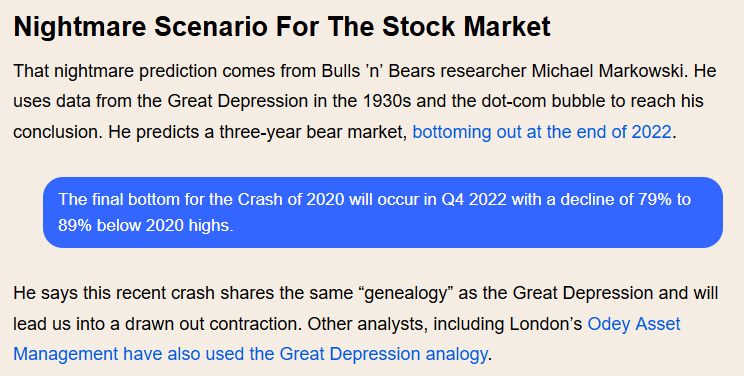The width and height of the screenshot is (744, 376).
Task: Click the blue quote box about Crash of 2020
Action: (383, 212)
